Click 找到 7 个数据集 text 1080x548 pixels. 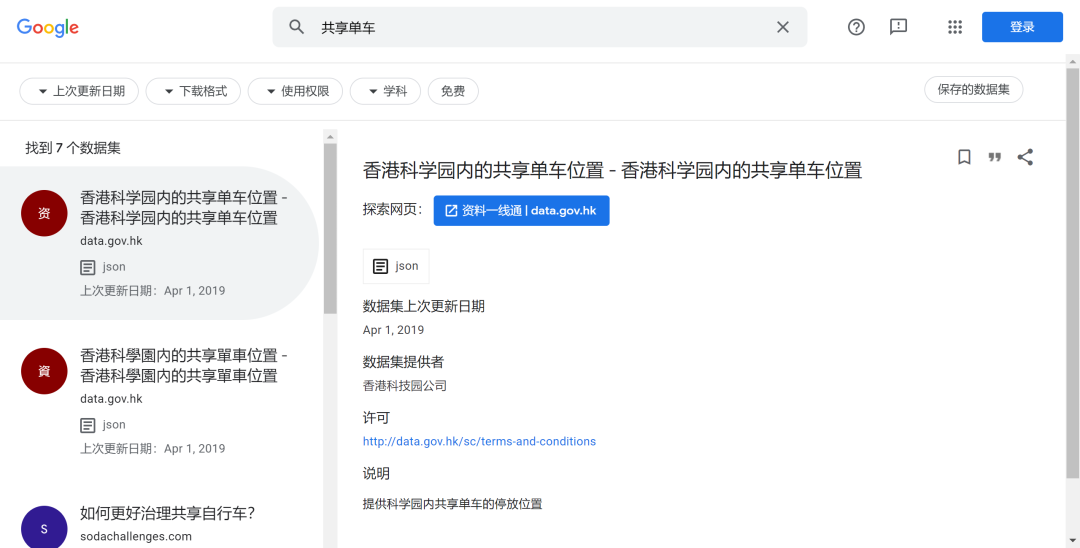[73, 148]
